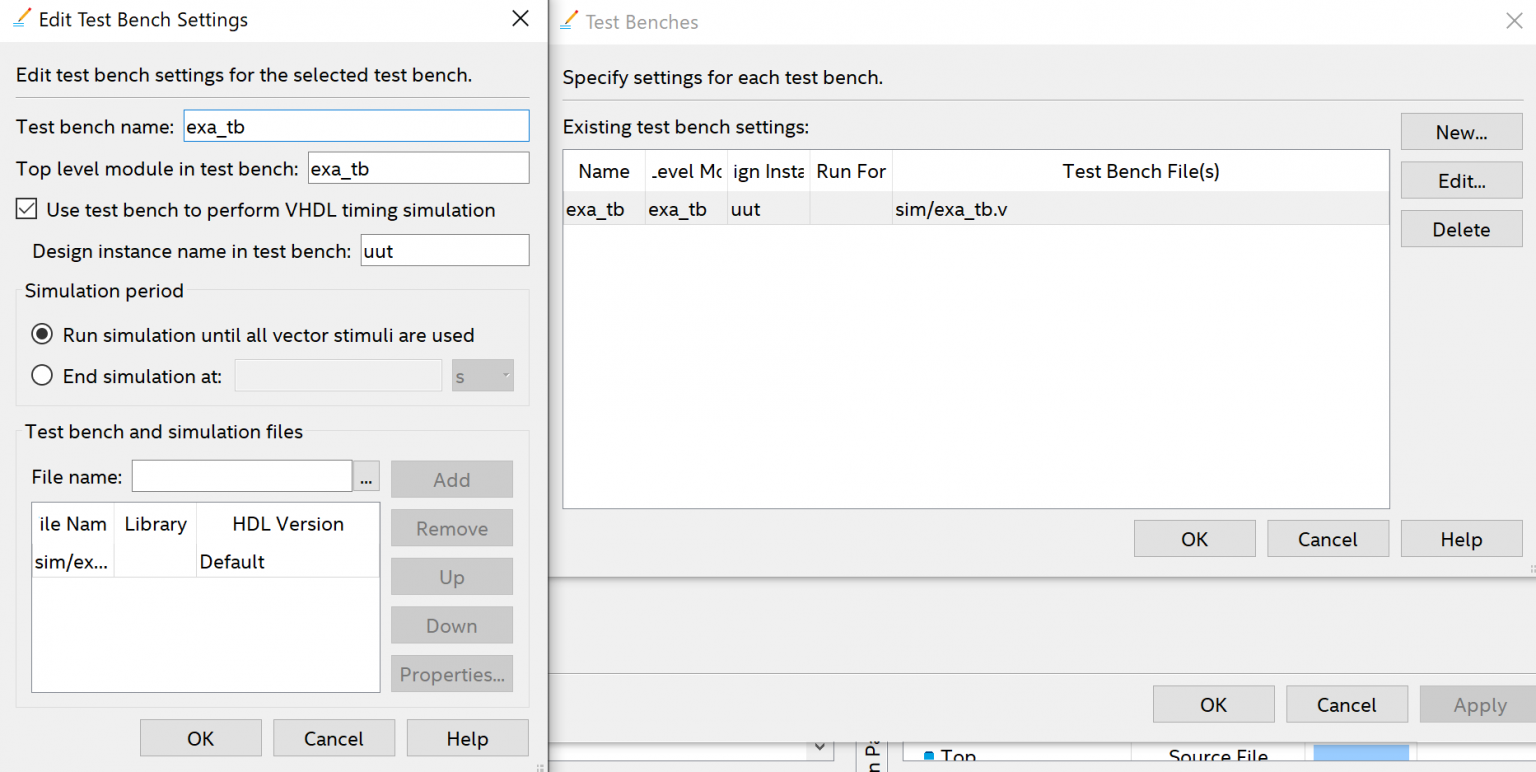The height and width of the screenshot is (772, 1536).
Task: Confirm with OK in Edit Test Bench Settings
Action: point(200,739)
